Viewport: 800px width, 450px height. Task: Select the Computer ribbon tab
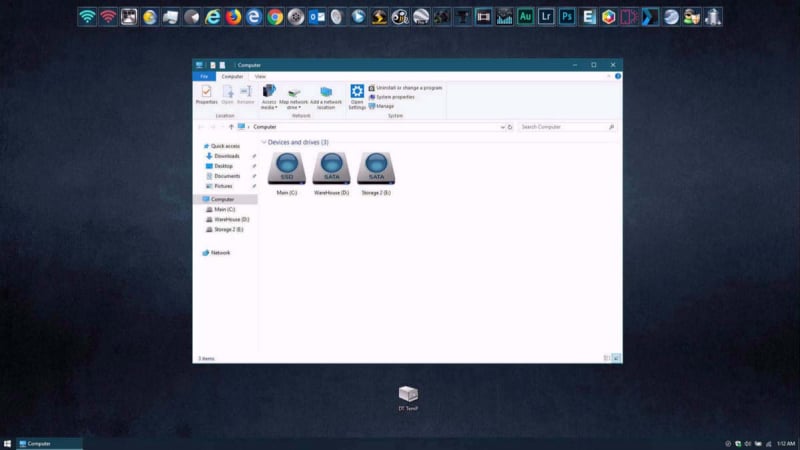point(232,77)
